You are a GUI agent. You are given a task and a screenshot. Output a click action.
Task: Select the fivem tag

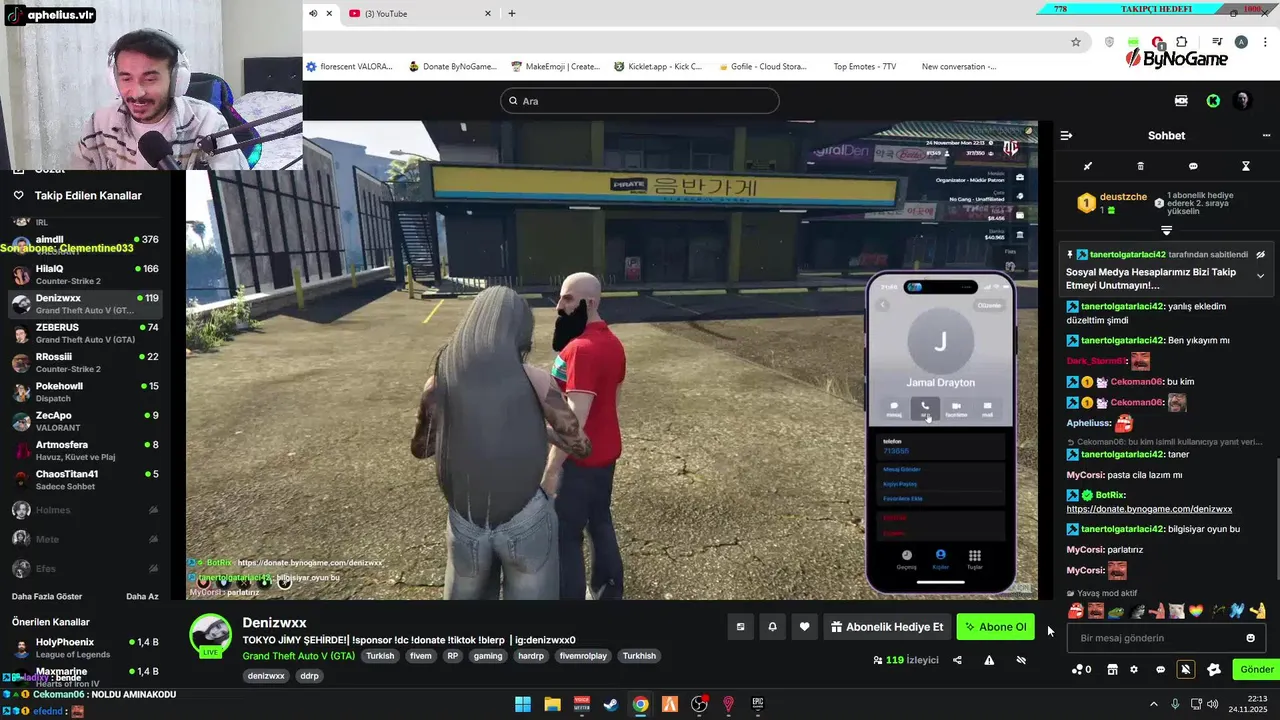[420, 656]
